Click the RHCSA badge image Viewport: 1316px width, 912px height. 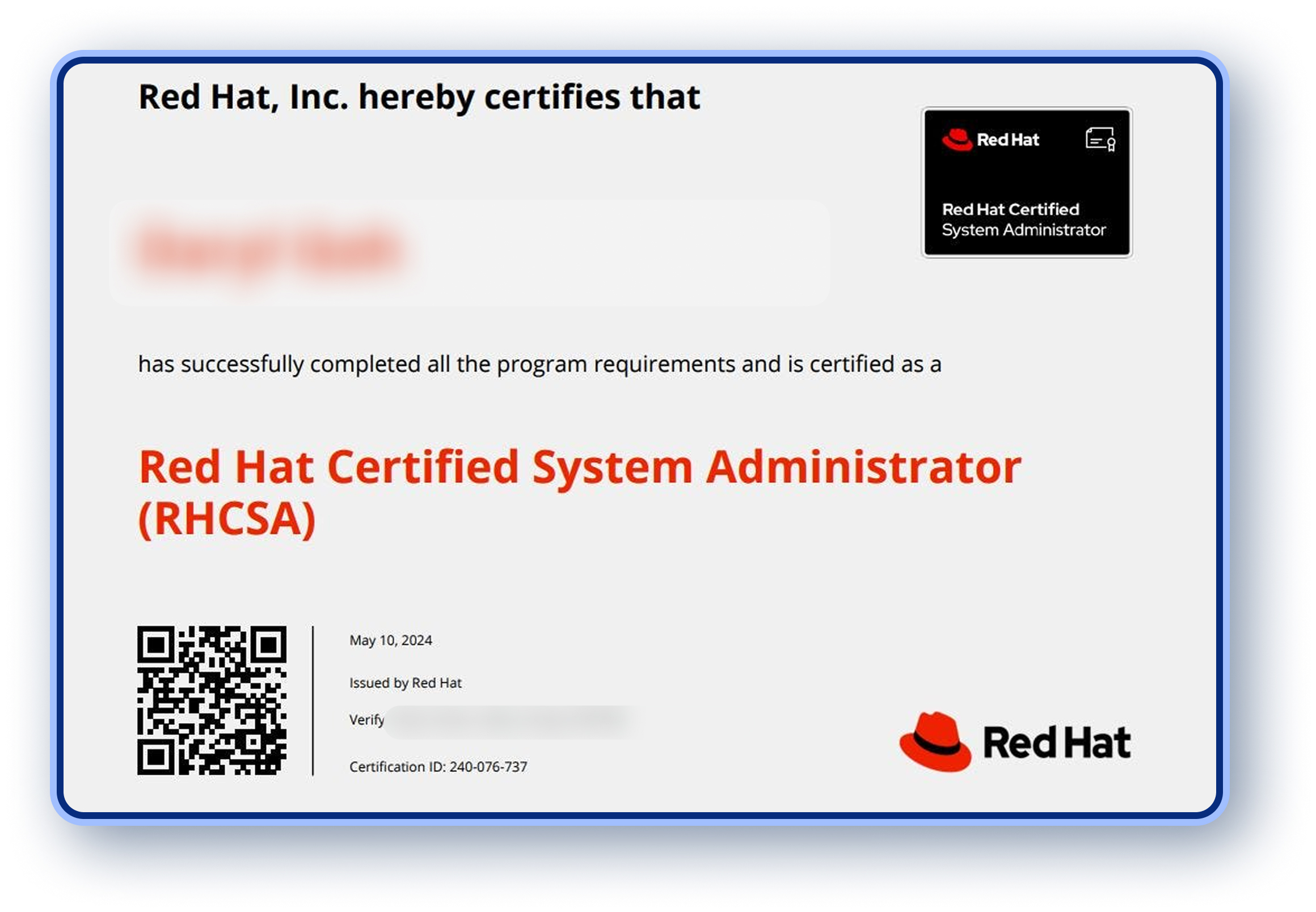[x=1026, y=182]
